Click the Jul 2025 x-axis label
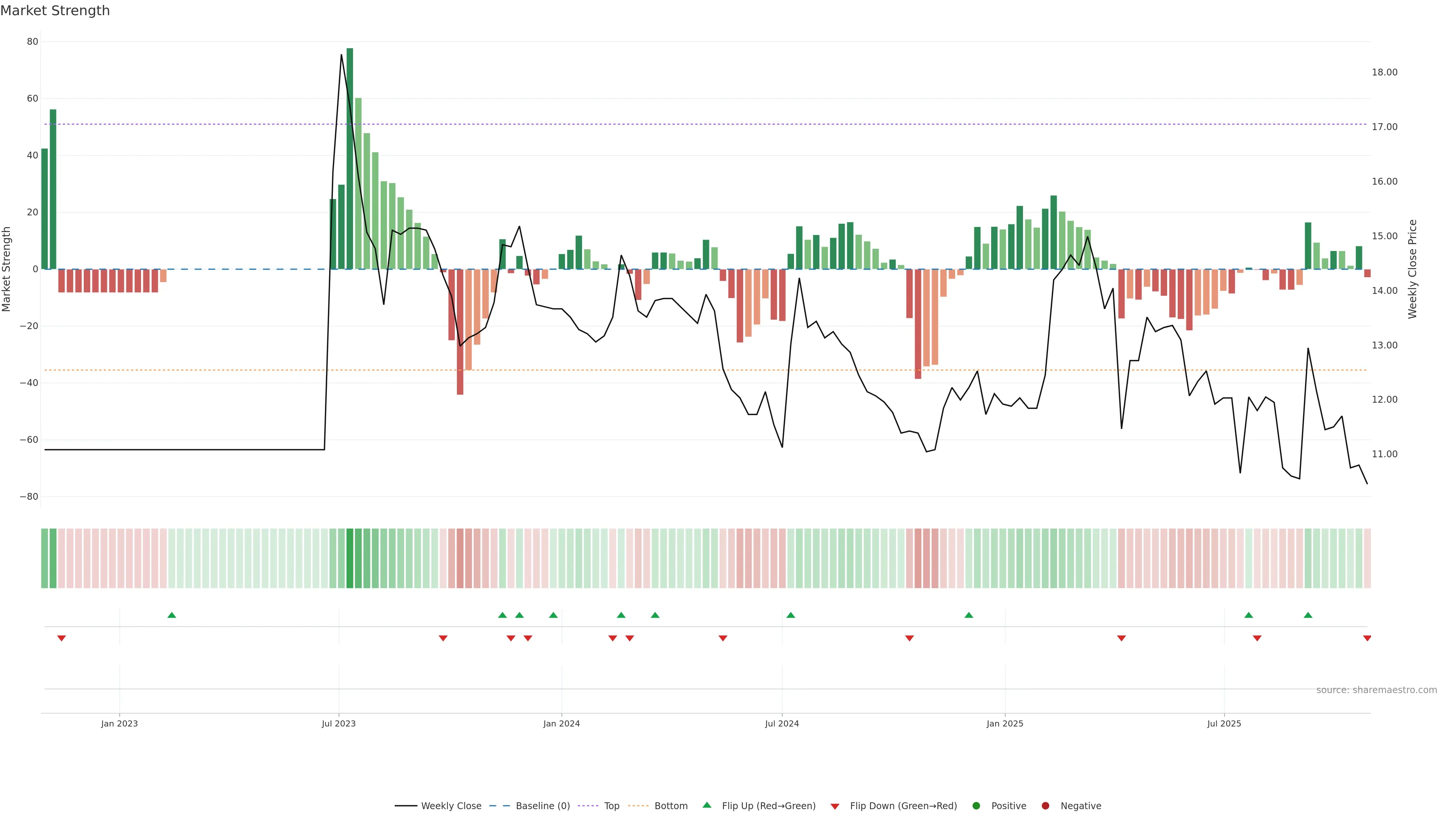1456x819 pixels. pos(1224,723)
